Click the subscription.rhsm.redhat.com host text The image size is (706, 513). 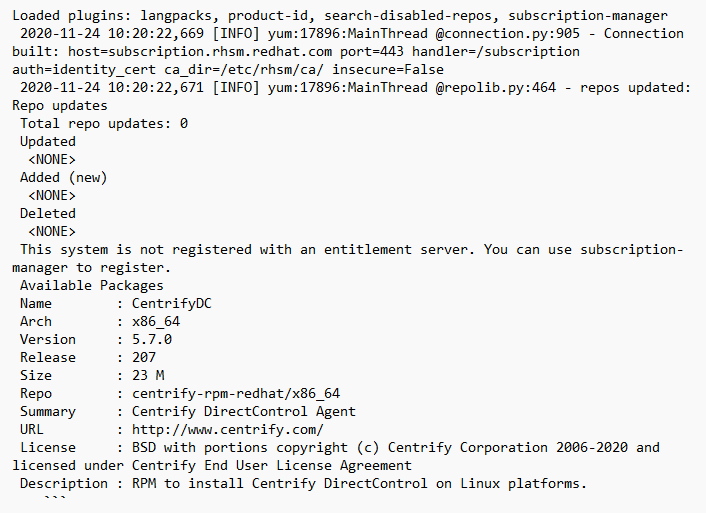click(220, 52)
